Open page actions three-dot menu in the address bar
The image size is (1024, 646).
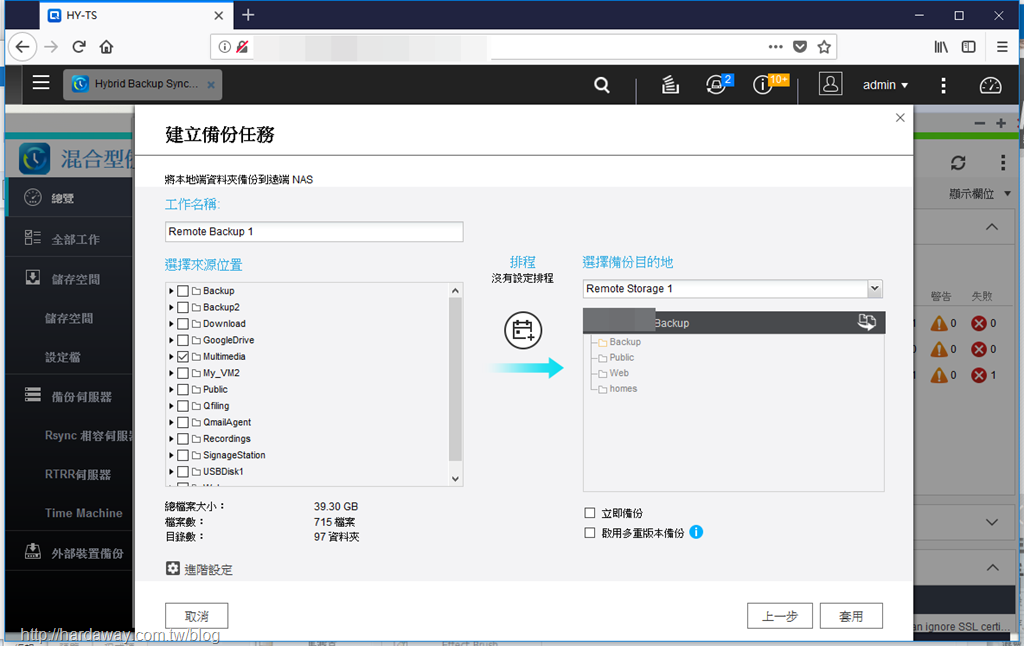775,47
